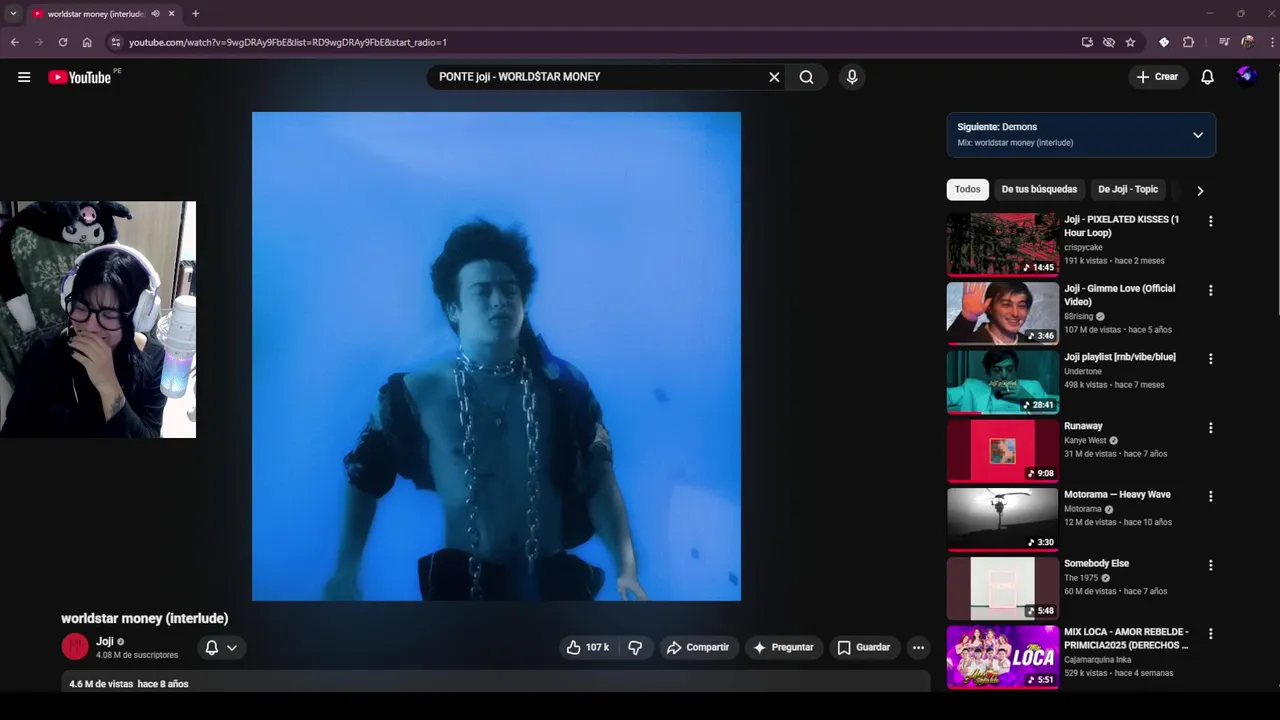Switch to worldstar money browser tab
Screen dimensions: 1280x720
[97, 14]
